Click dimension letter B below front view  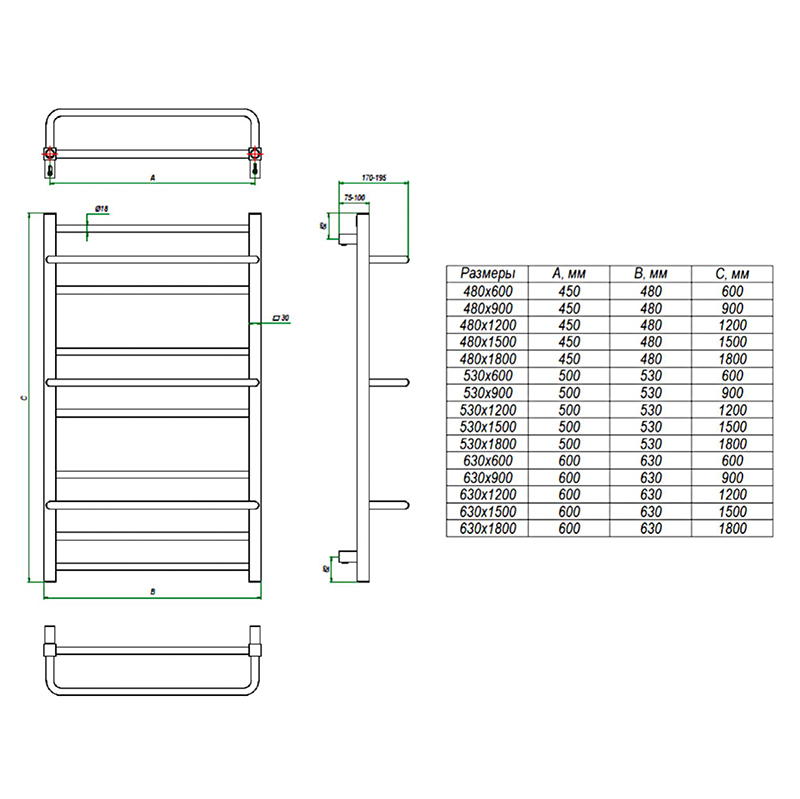(151, 592)
